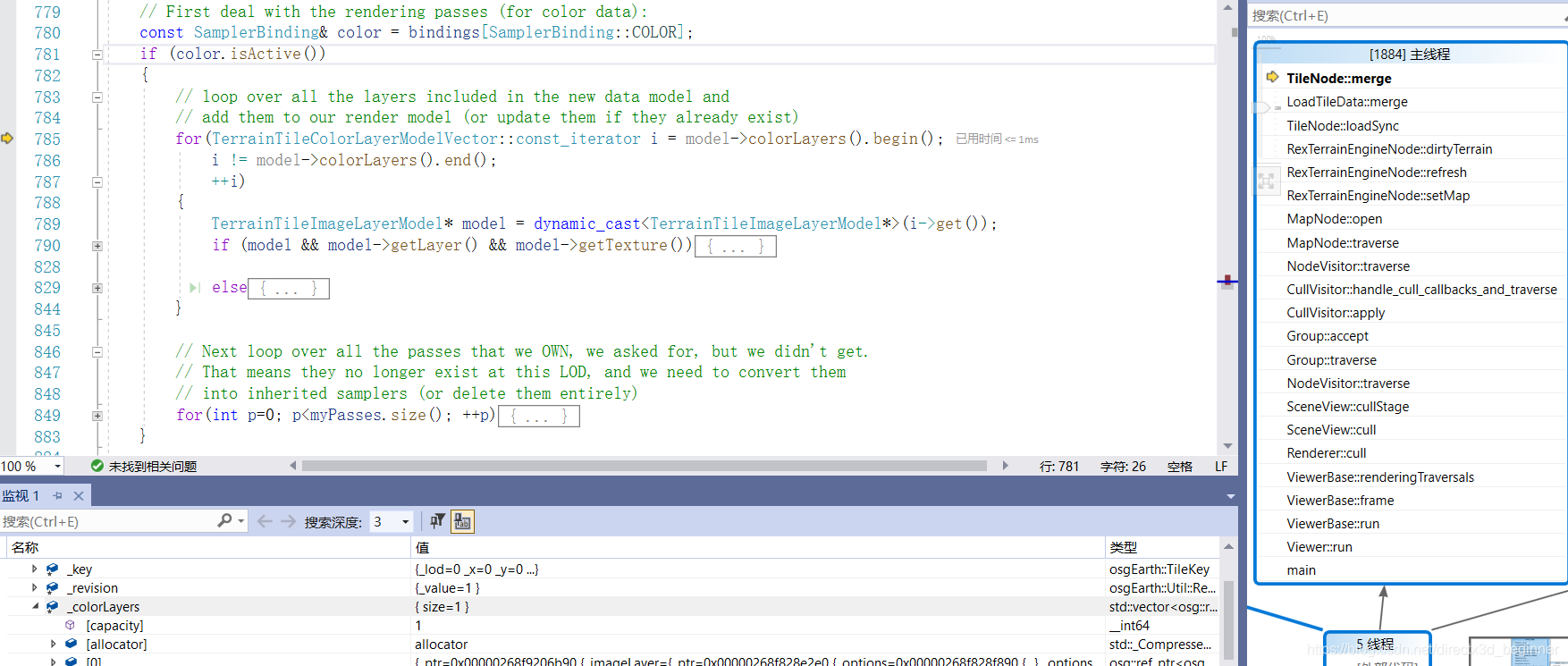Image resolution: width=1568 pixels, height=666 pixels.
Task: Click the 字符: 26 column indicator
Action: pyautogui.click(x=1123, y=467)
